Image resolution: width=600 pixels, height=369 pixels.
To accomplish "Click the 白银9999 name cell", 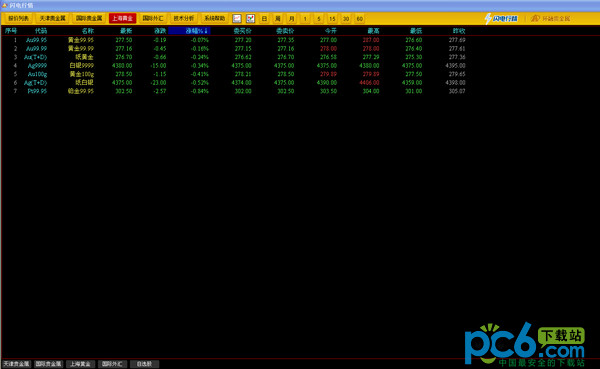I will coord(82,65).
